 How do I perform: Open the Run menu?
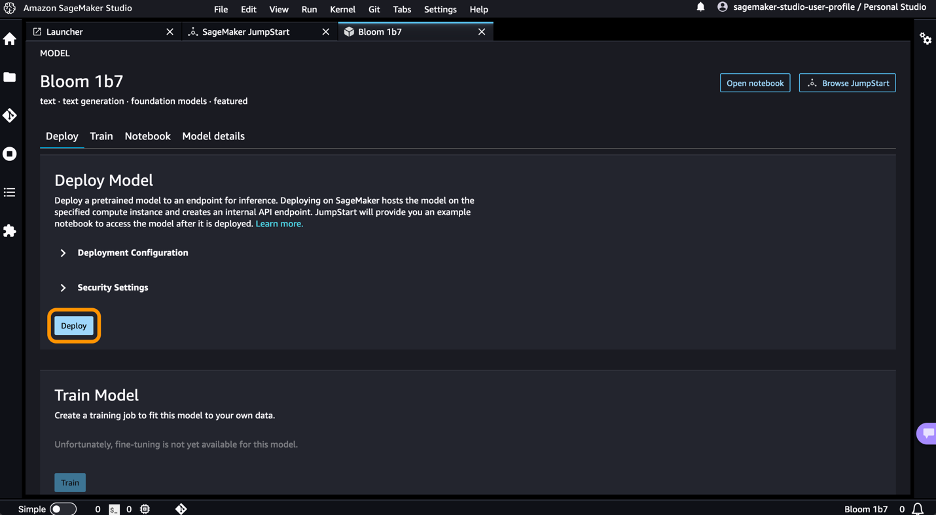pyautogui.click(x=309, y=10)
